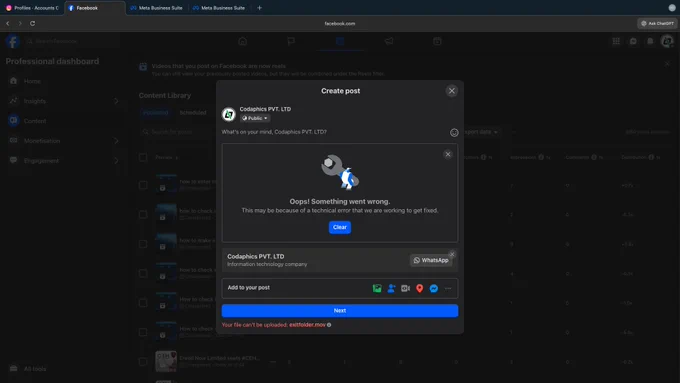Open the export data dropdown

pos(481,132)
